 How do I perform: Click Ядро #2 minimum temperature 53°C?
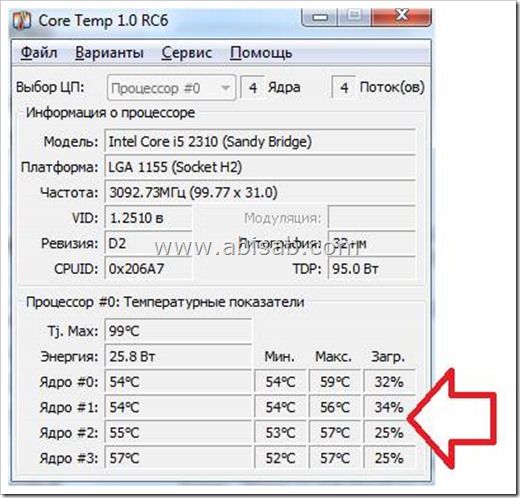pyautogui.click(x=280, y=433)
